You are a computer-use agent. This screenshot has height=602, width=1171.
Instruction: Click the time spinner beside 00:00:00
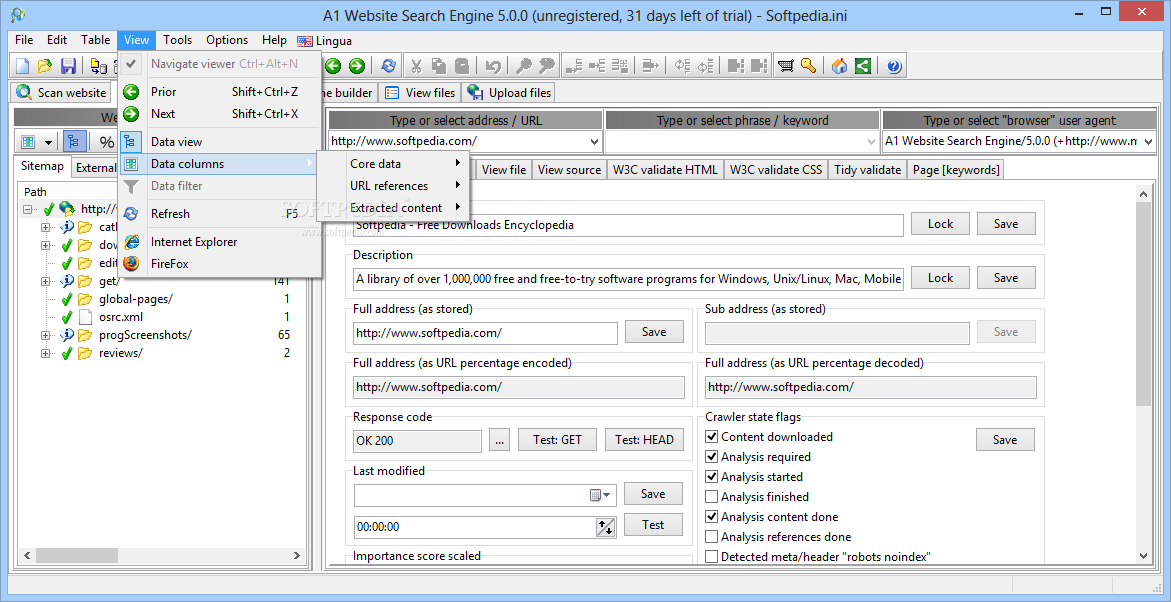(605, 527)
